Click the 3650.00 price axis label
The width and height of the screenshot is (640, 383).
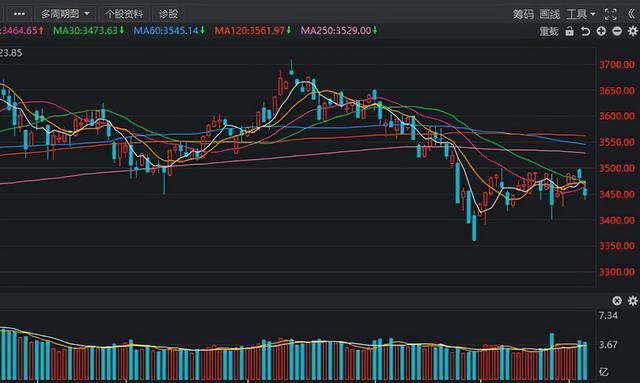(617, 91)
